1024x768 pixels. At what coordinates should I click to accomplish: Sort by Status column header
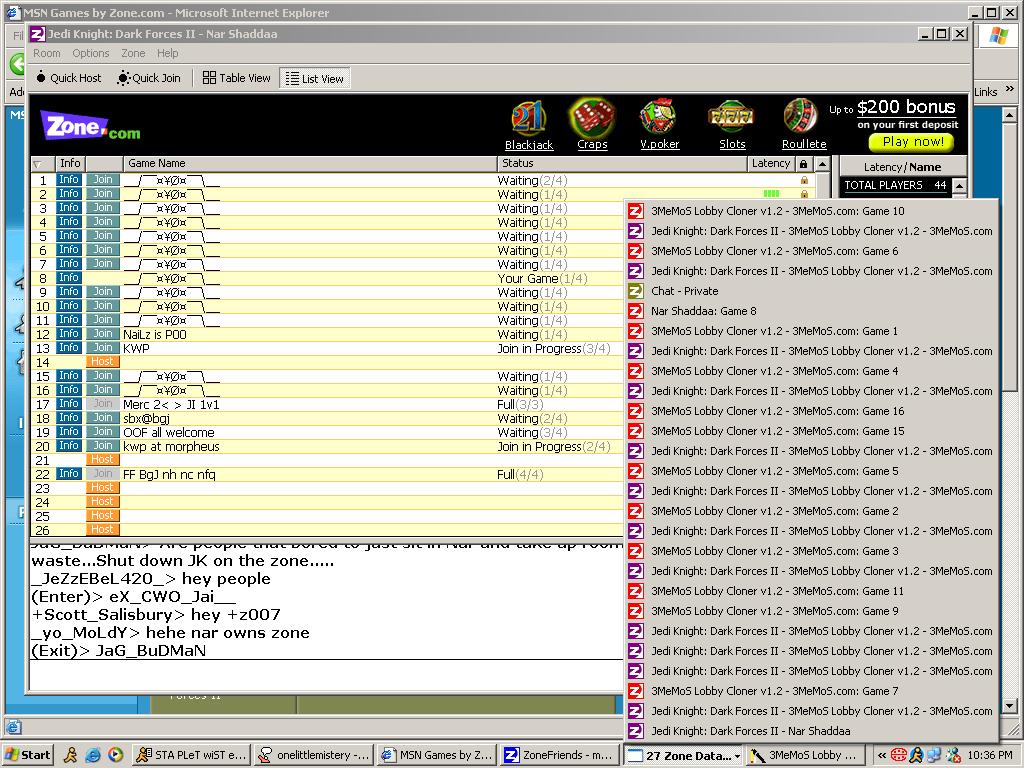point(622,163)
